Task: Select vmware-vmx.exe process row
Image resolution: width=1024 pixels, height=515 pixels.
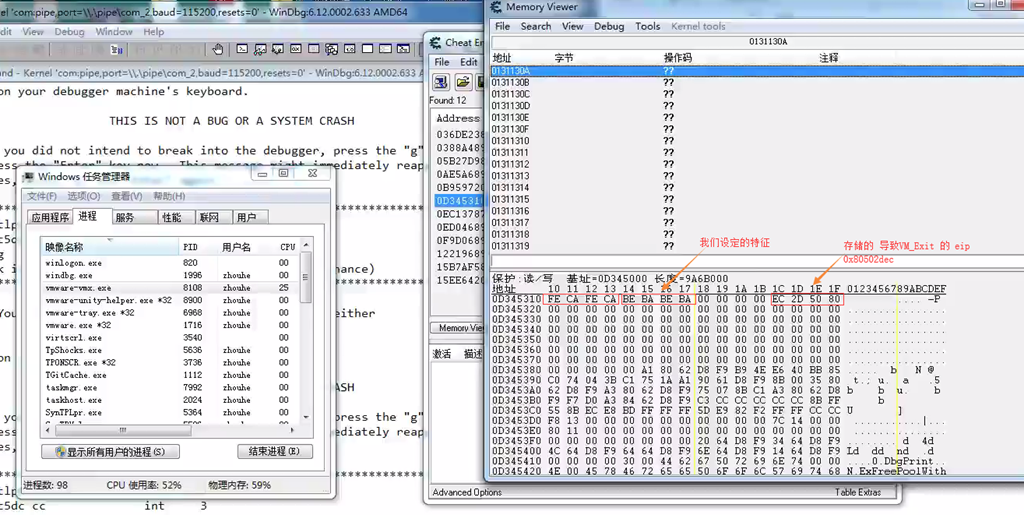Action: [170, 288]
